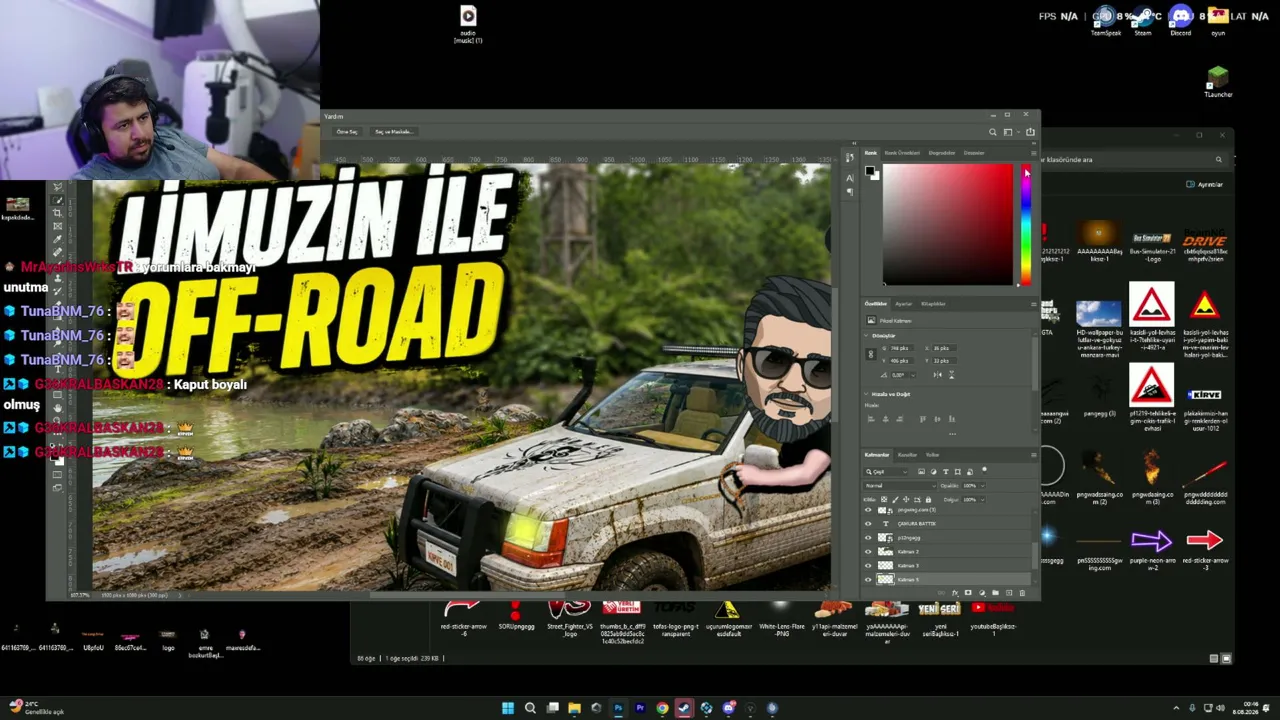Click the align bottom edges icon

(950, 419)
